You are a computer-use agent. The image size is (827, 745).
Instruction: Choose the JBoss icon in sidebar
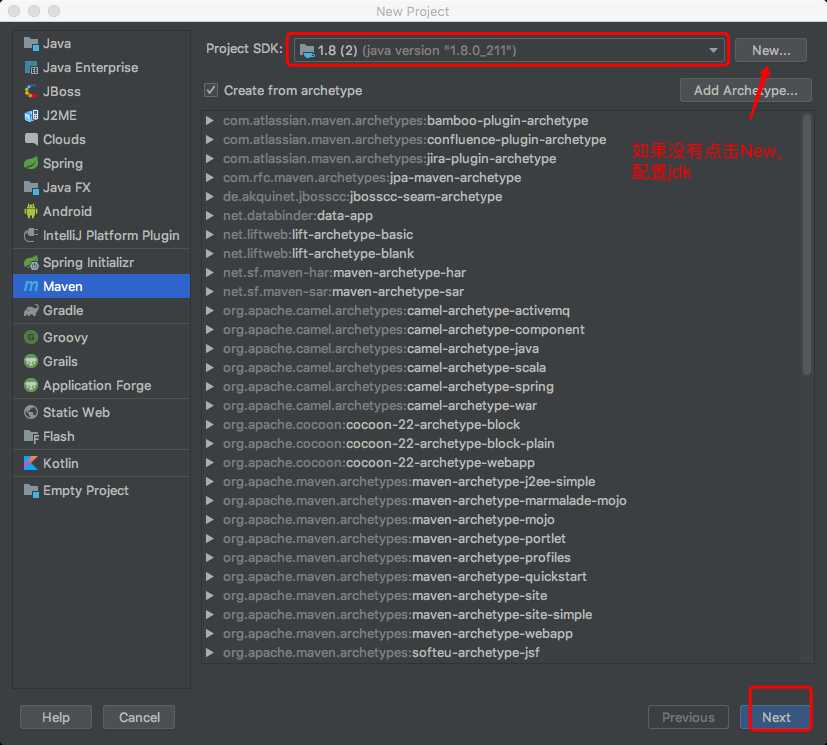click(31, 92)
